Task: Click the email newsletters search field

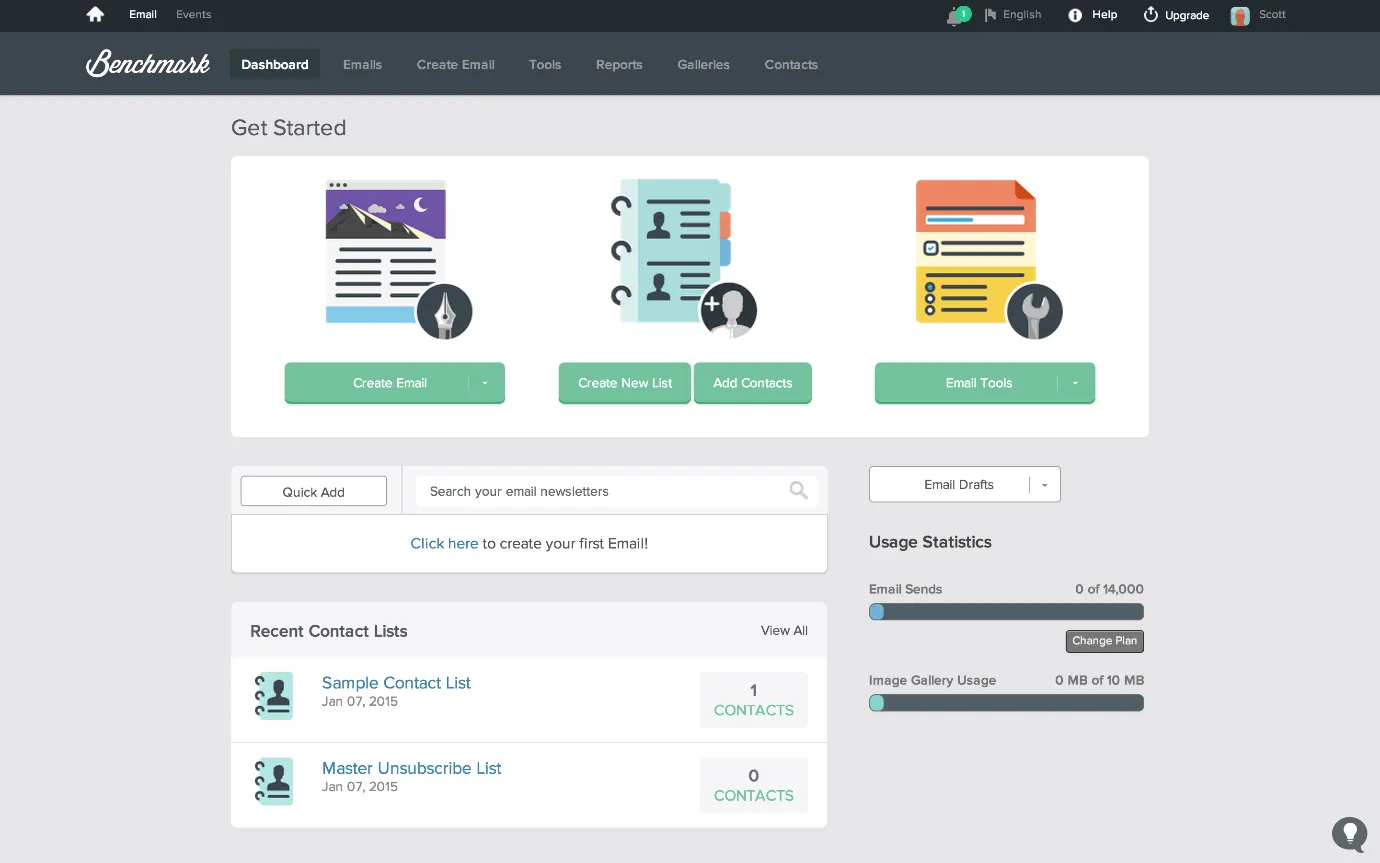Action: click(600, 491)
